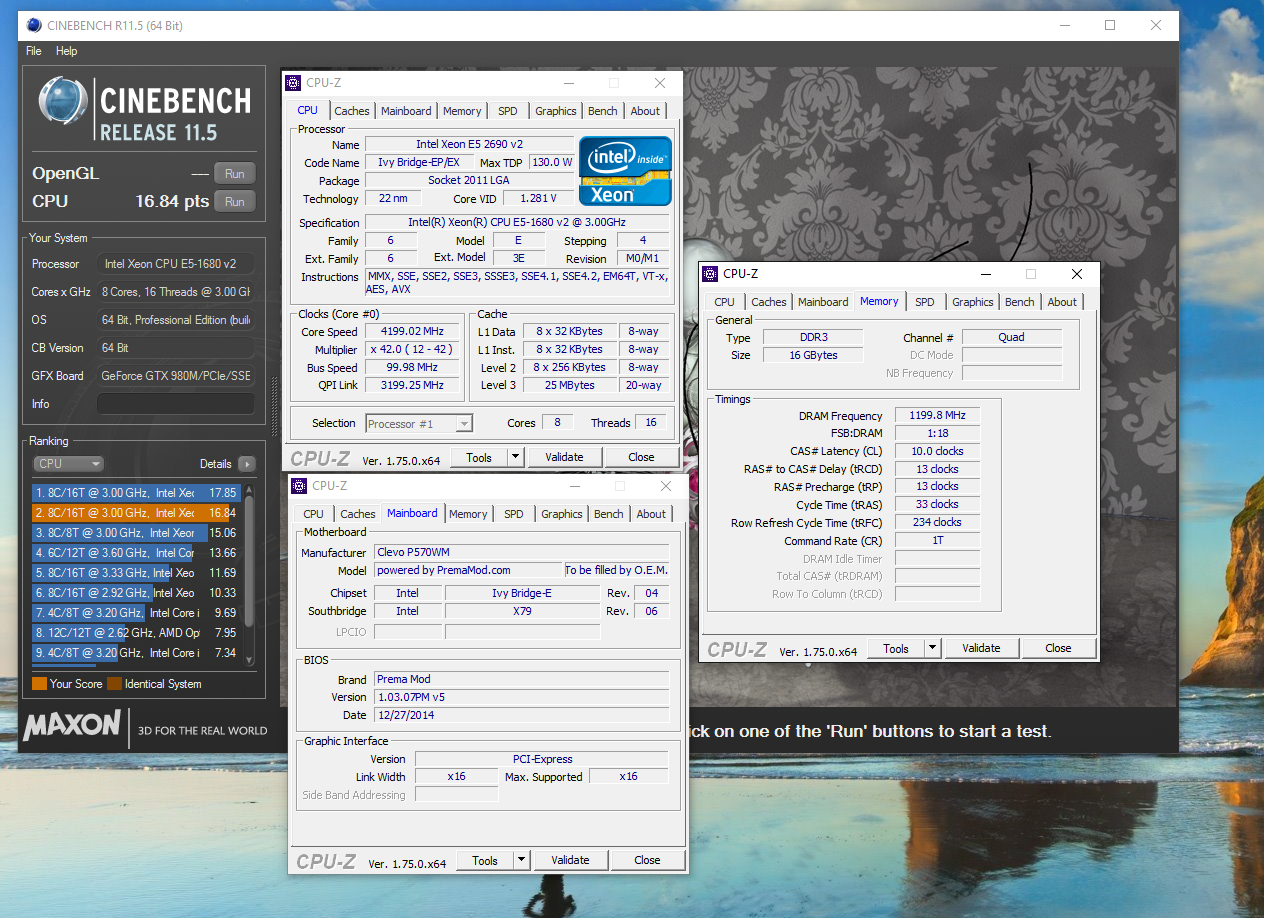This screenshot has width=1264, height=918.
Task: Open Caches tab in the CPU-Z Xeon processor window
Action: (x=352, y=111)
